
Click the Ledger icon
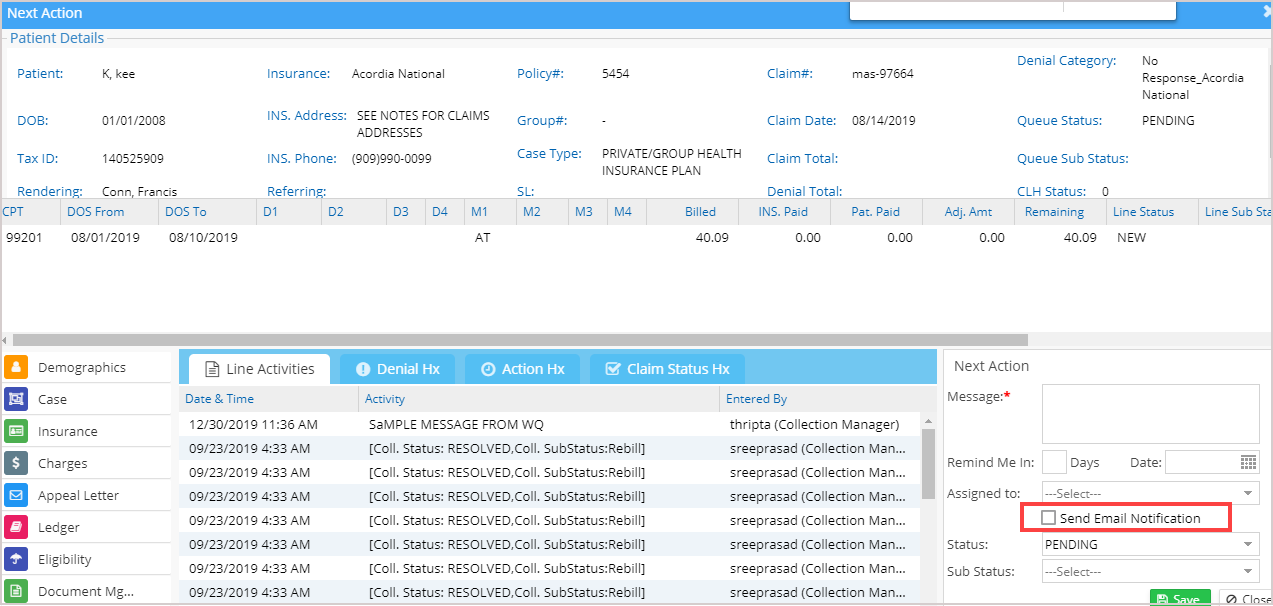[16, 527]
